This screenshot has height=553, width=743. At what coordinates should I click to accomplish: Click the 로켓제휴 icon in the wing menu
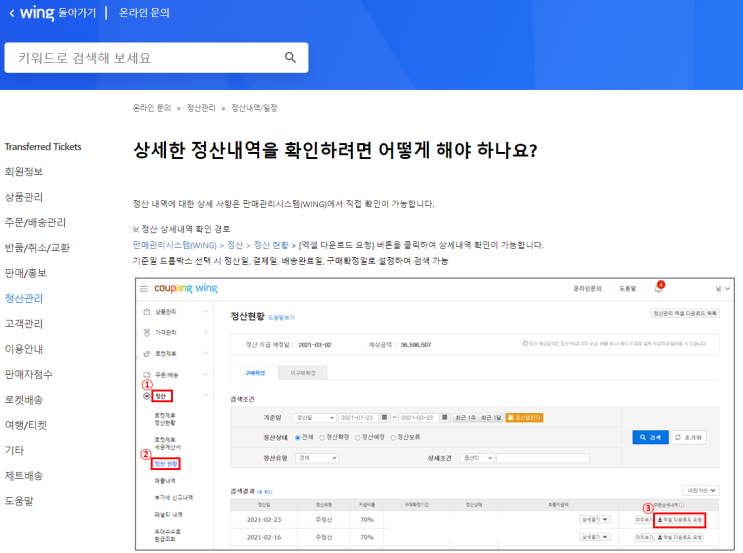147,354
